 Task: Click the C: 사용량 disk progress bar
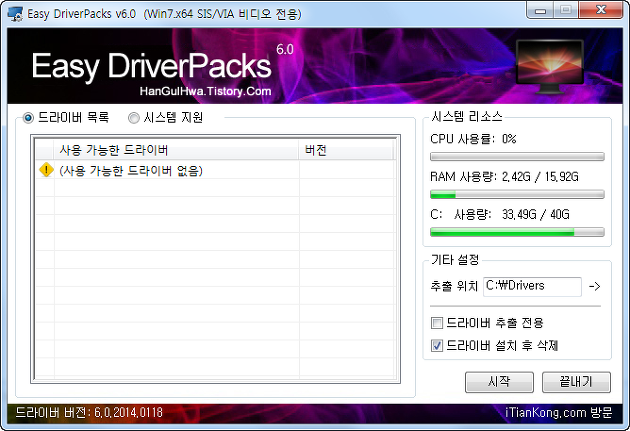[517, 232]
